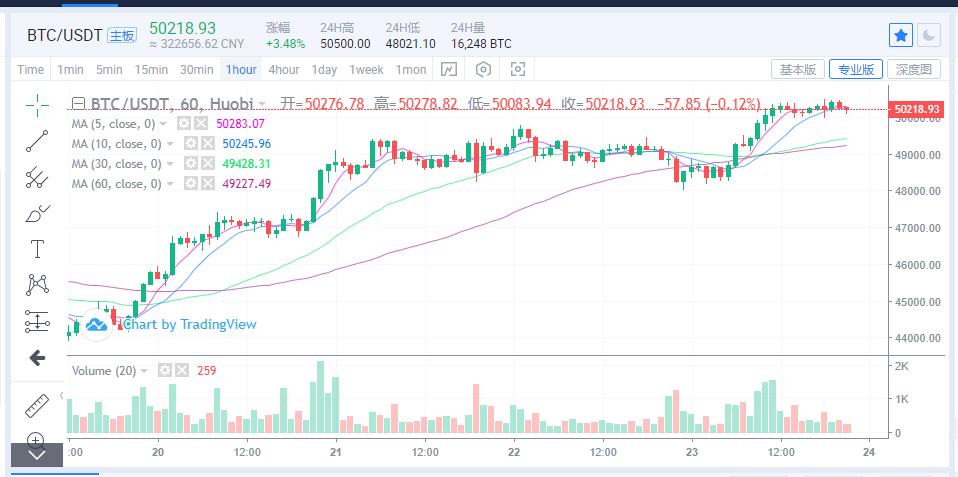Screen dimensions: 958x477
Task: Select the Time interval tab
Action: tap(31, 70)
